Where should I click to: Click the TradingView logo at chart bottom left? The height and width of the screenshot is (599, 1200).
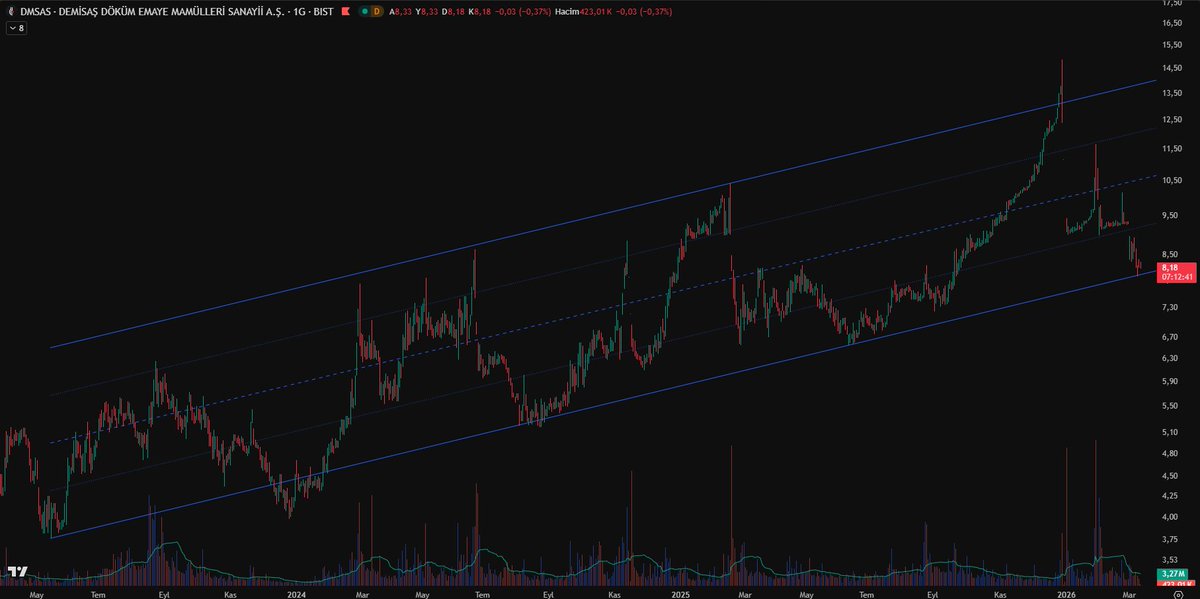click(x=17, y=572)
